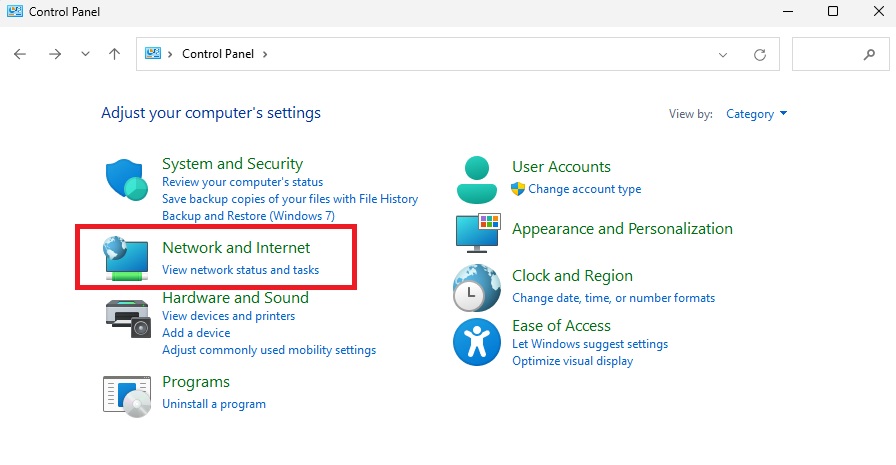Open Hardware and Sound category
The image size is (896, 465).
click(x=235, y=298)
